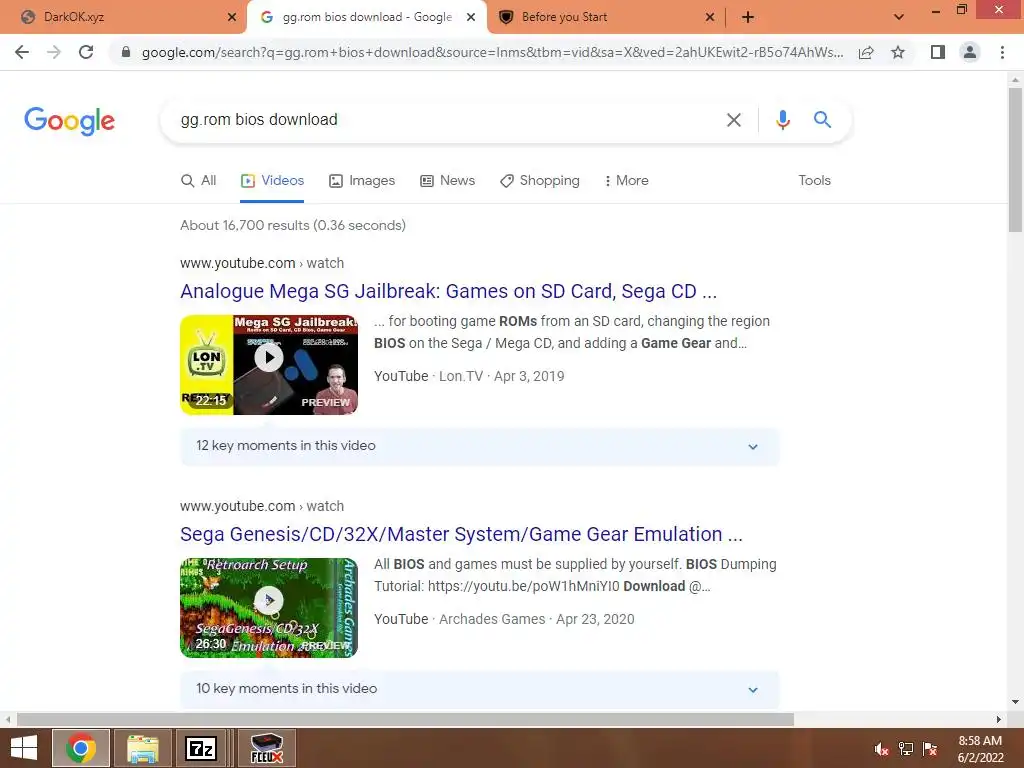
Task: Open the More search filters menu
Action: pyautogui.click(x=626, y=181)
